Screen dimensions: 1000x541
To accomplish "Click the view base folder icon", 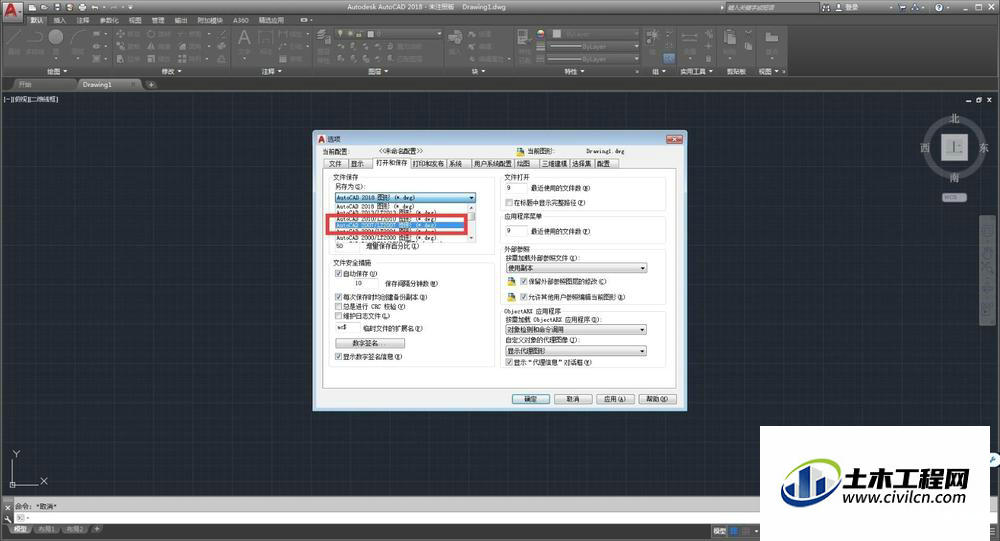I will pos(771,37).
